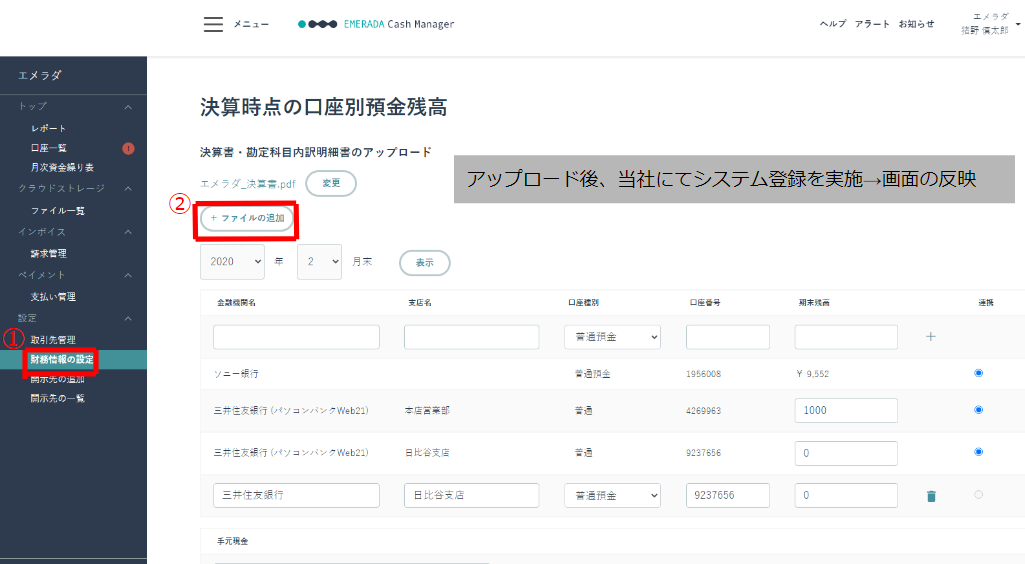Click the 三井住友銀行 bank name input
Screen dimensions: 1025x564
tap(296, 495)
